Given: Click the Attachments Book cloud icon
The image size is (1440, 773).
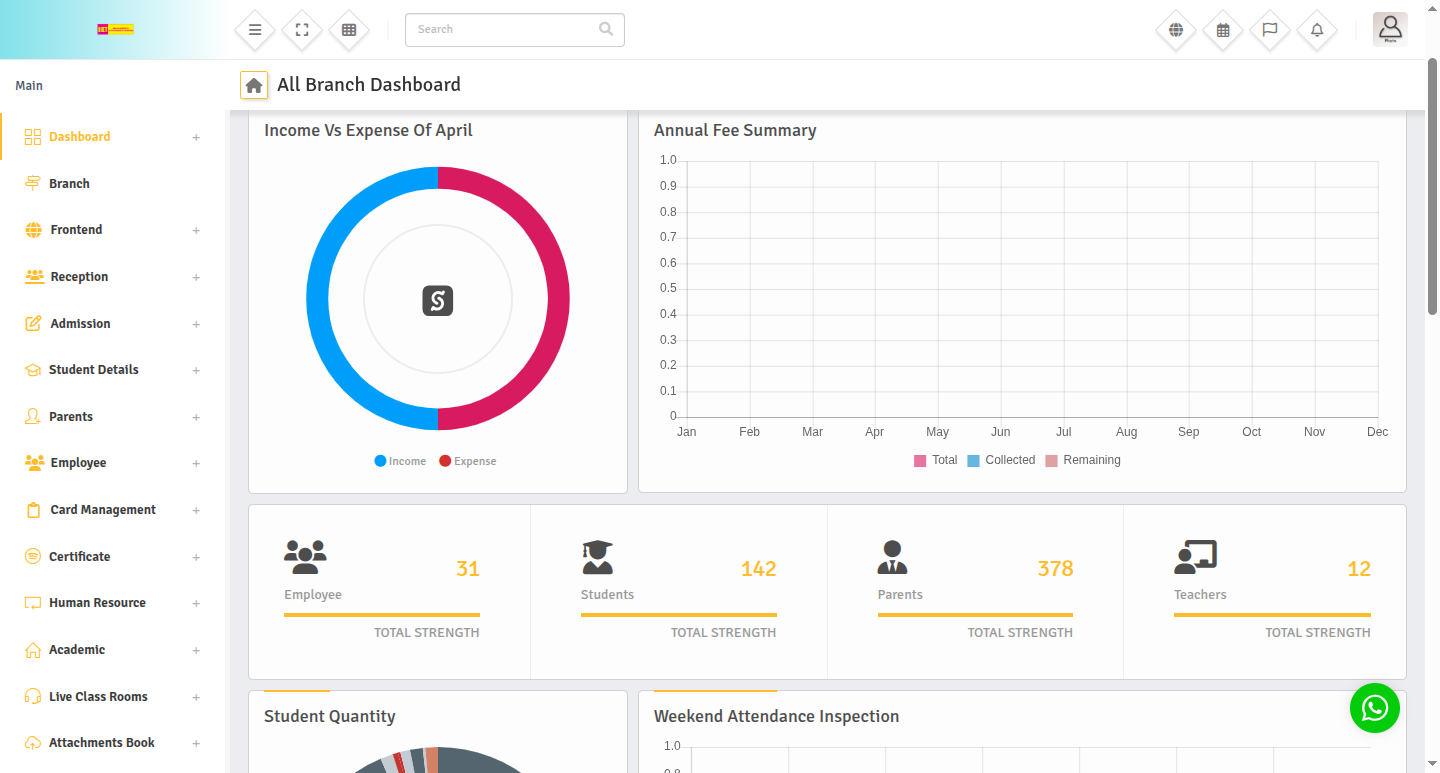Looking at the screenshot, I should coord(33,743).
